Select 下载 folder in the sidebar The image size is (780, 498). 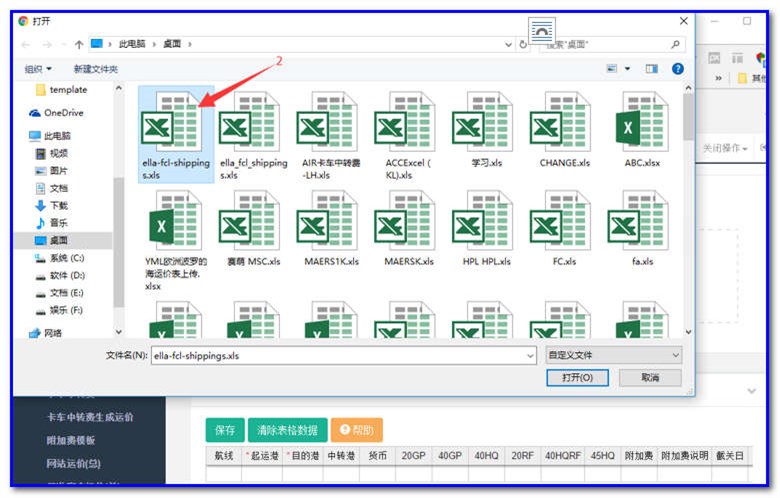(x=57, y=205)
